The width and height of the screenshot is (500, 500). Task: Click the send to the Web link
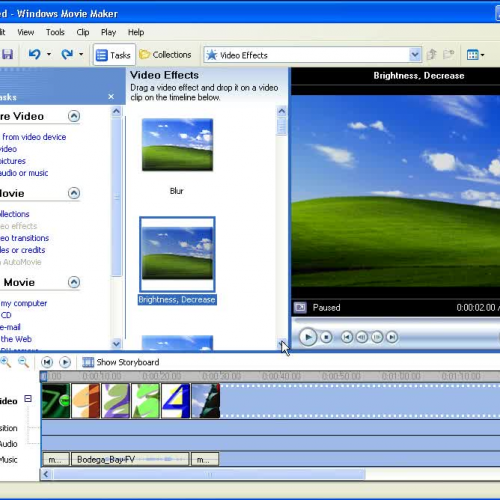point(16,339)
